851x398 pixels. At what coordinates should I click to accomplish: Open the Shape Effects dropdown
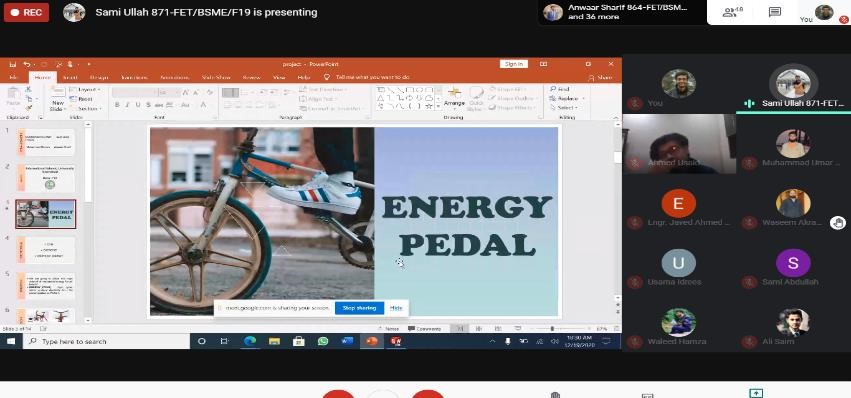pyautogui.click(x=511, y=108)
